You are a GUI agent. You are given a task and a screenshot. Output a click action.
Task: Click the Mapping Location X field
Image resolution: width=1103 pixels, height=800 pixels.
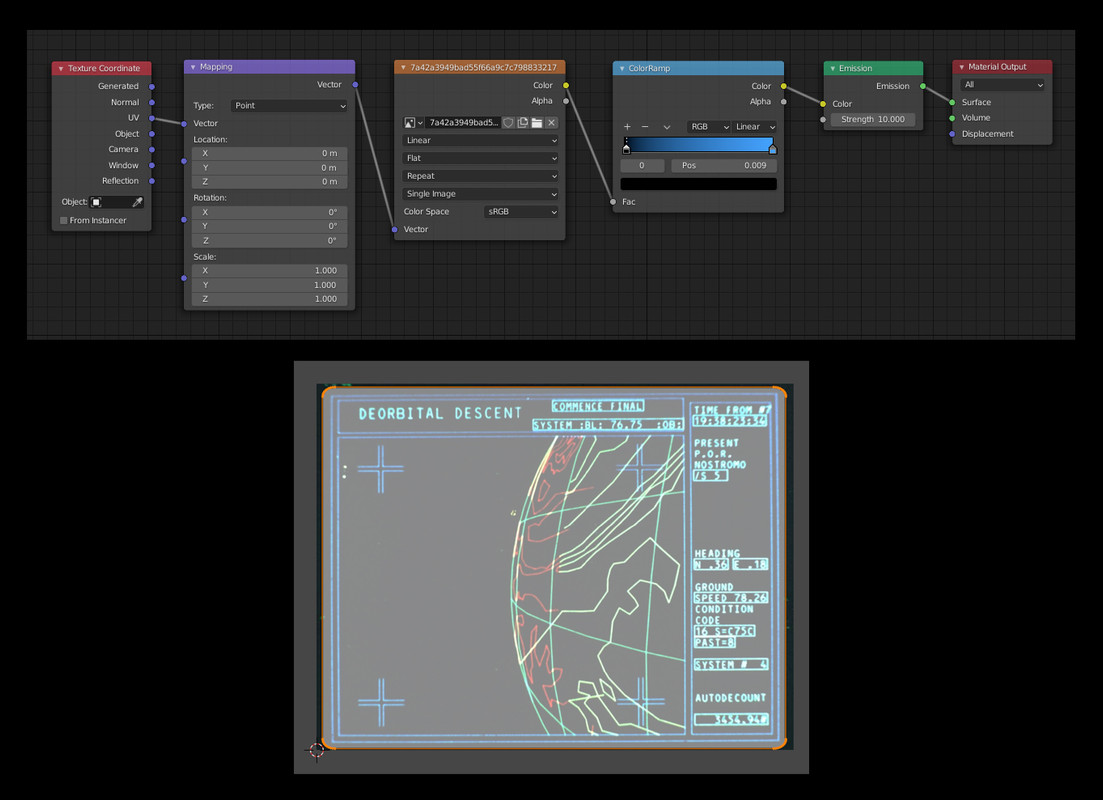(269, 153)
